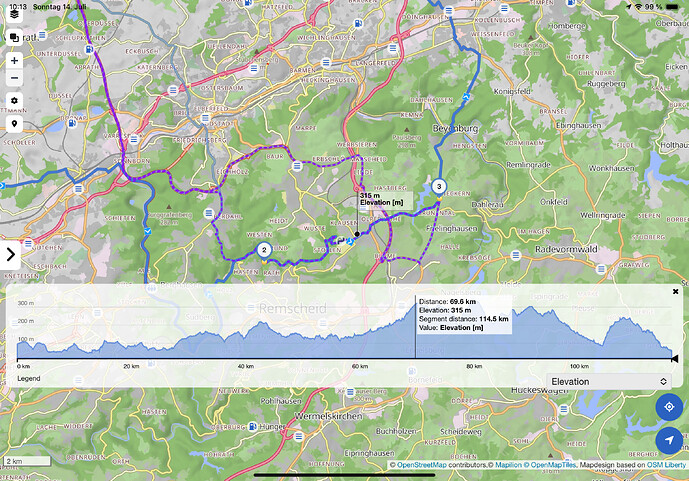Tap station icon near Erbschlö
Screen dimensions: 689x481
297,166
